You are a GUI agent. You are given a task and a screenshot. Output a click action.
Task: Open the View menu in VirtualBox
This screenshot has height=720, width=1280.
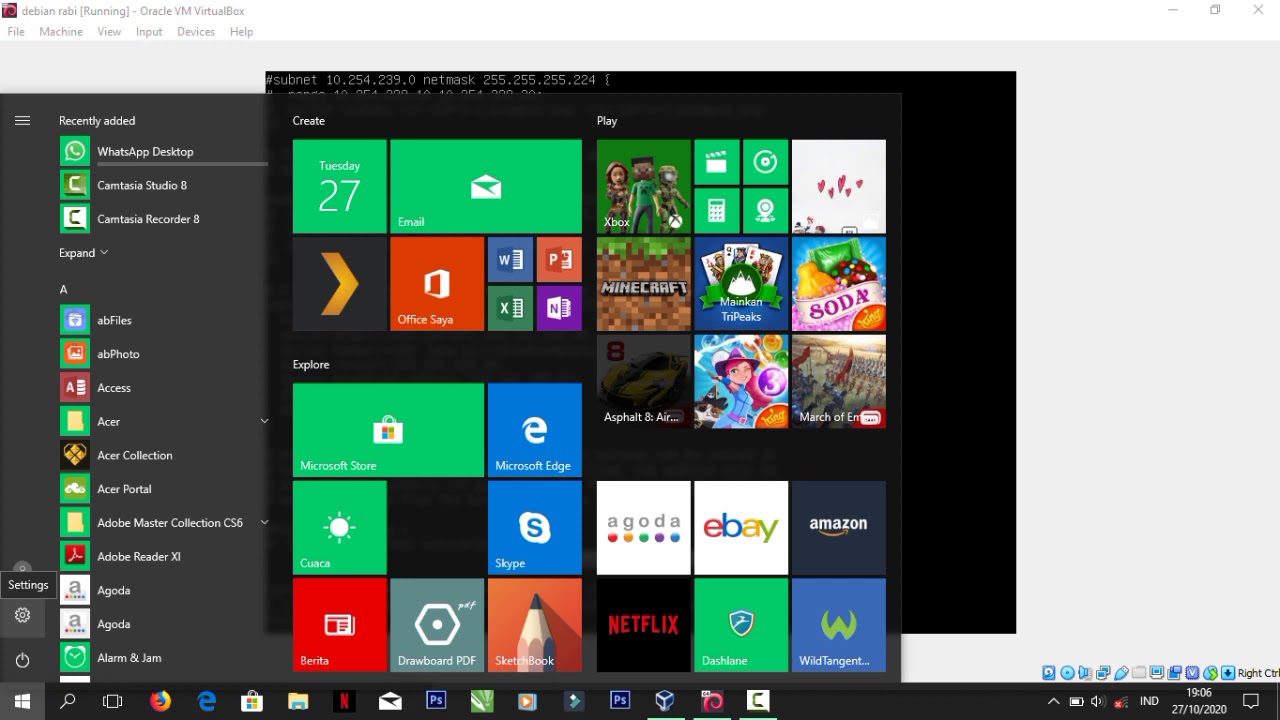(109, 32)
